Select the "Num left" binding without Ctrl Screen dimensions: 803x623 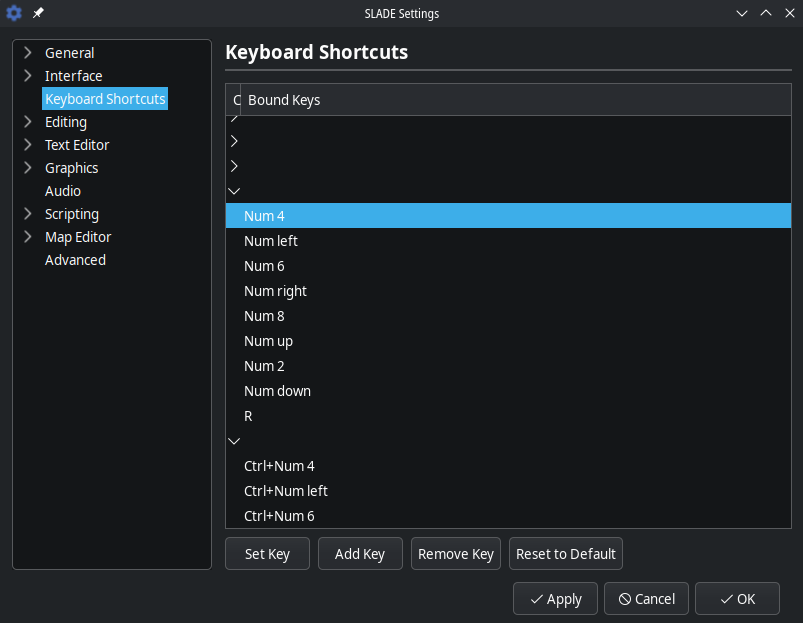click(x=509, y=241)
